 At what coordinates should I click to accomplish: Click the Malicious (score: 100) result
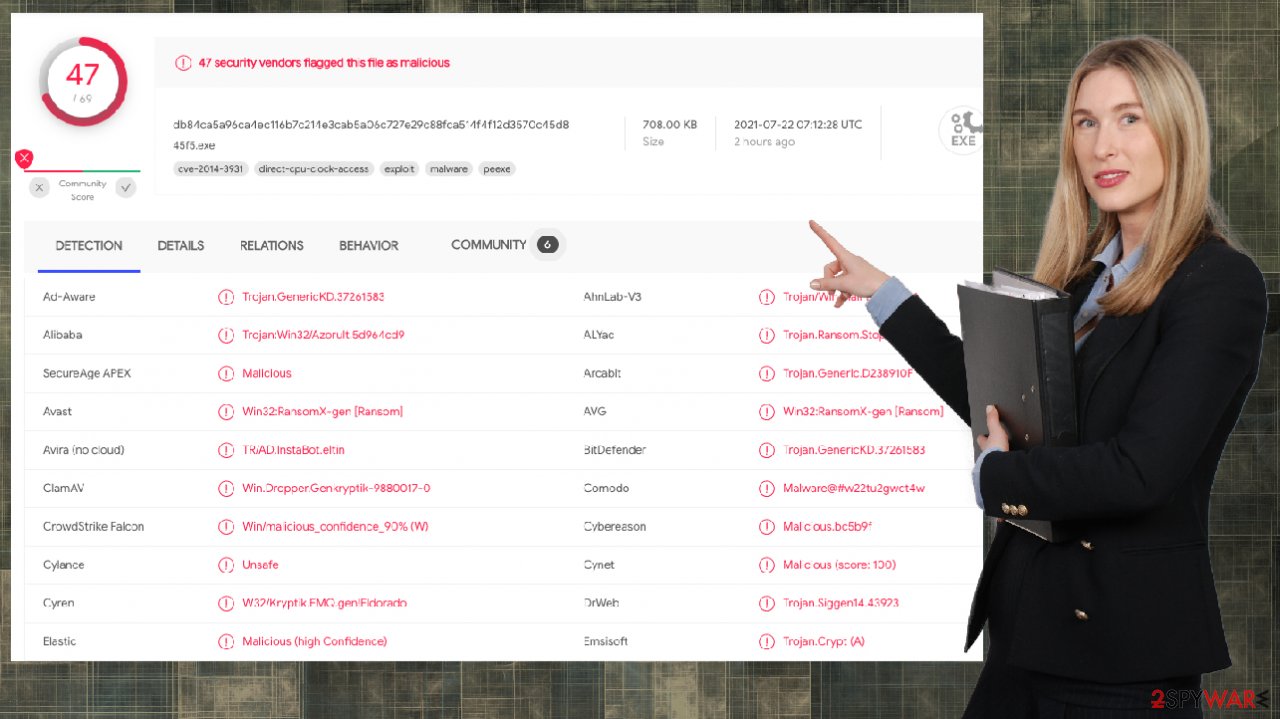point(839,565)
